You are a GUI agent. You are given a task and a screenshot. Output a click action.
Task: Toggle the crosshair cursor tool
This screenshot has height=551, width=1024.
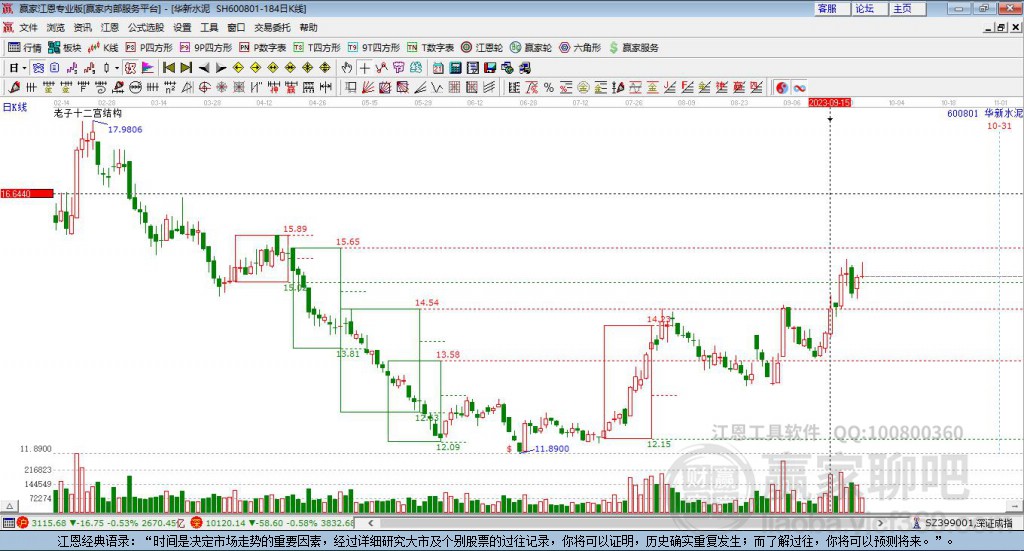point(364,68)
